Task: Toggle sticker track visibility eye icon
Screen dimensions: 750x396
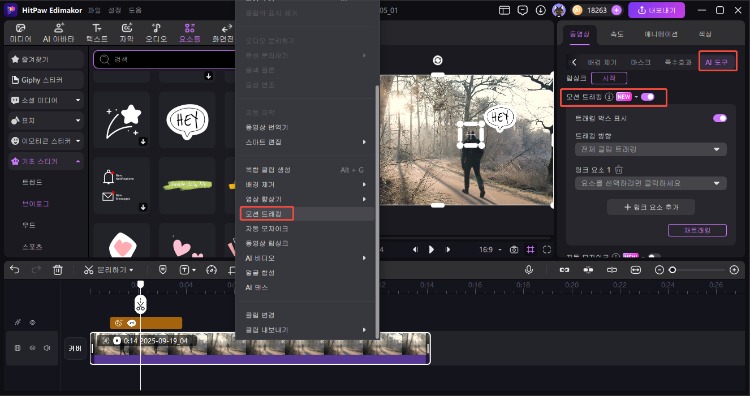Action: [33, 322]
